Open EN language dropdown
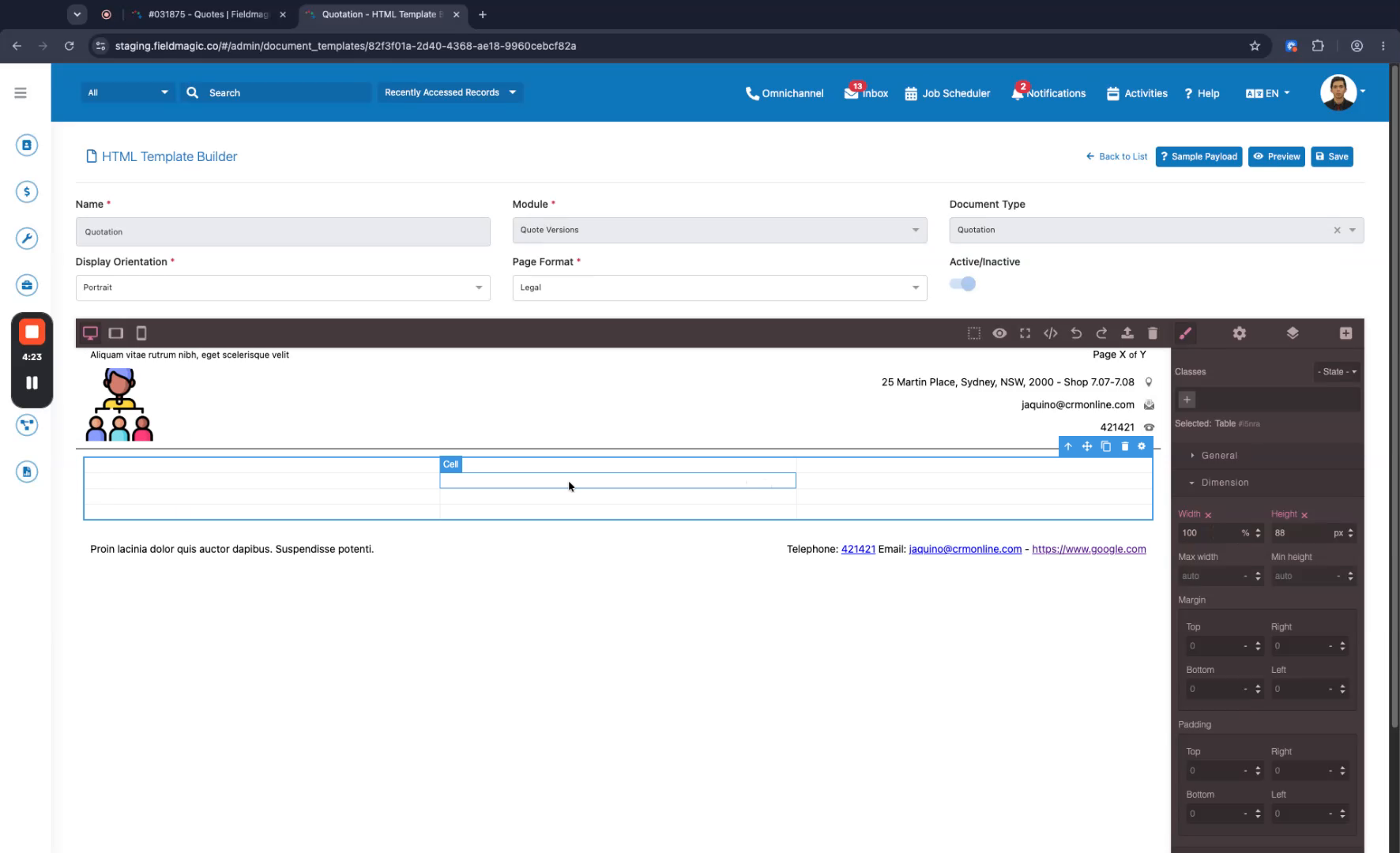Image resolution: width=1400 pixels, height=853 pixels. pyautogui.click(x=1267, y=93)
